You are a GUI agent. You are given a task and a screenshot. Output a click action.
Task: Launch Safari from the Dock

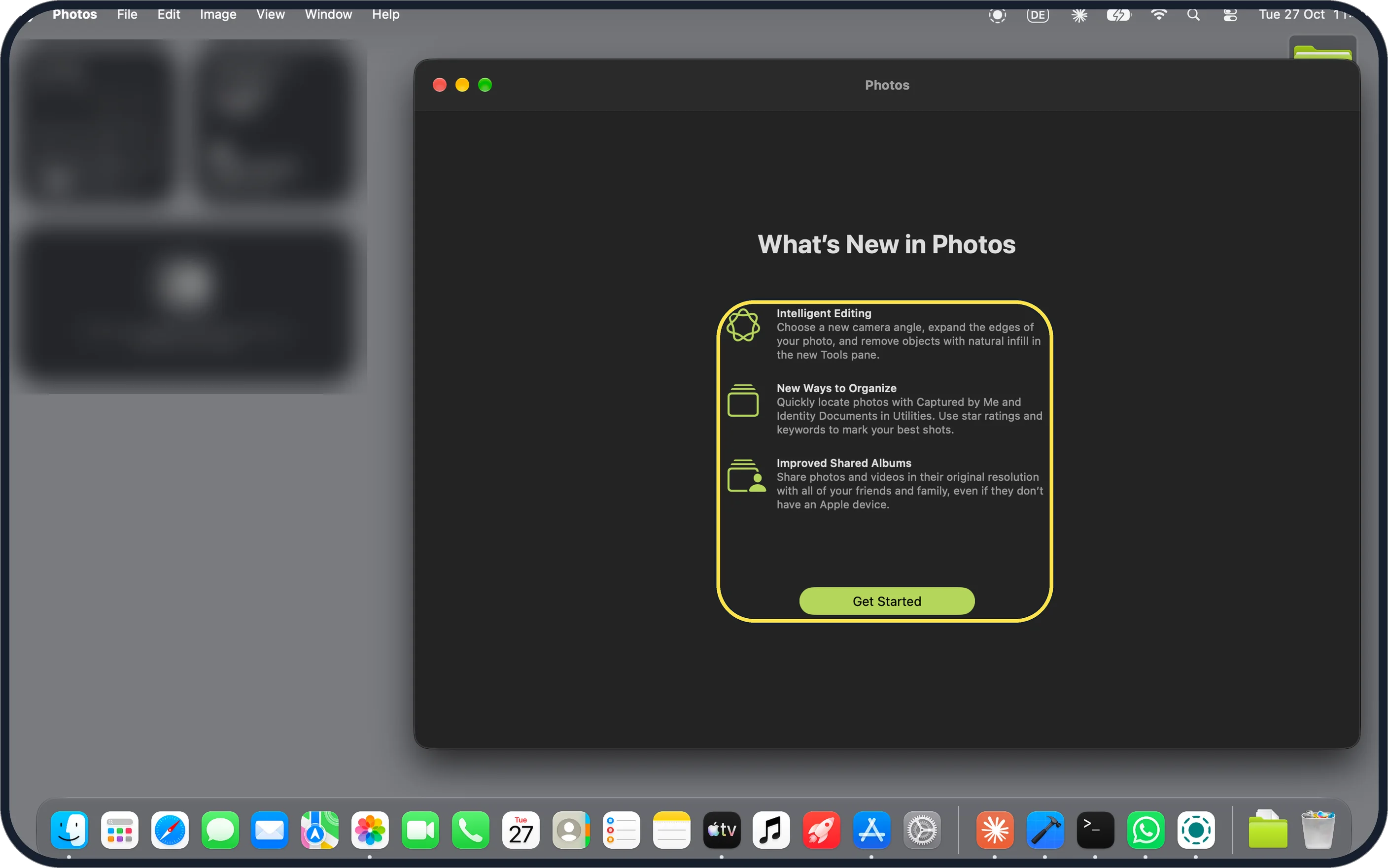click(170, 830)
